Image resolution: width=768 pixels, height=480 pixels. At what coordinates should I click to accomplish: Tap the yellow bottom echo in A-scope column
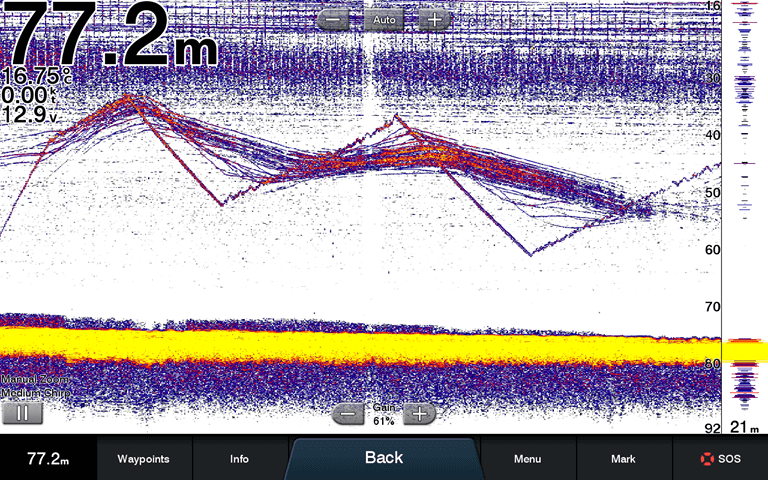click(746, 350)
